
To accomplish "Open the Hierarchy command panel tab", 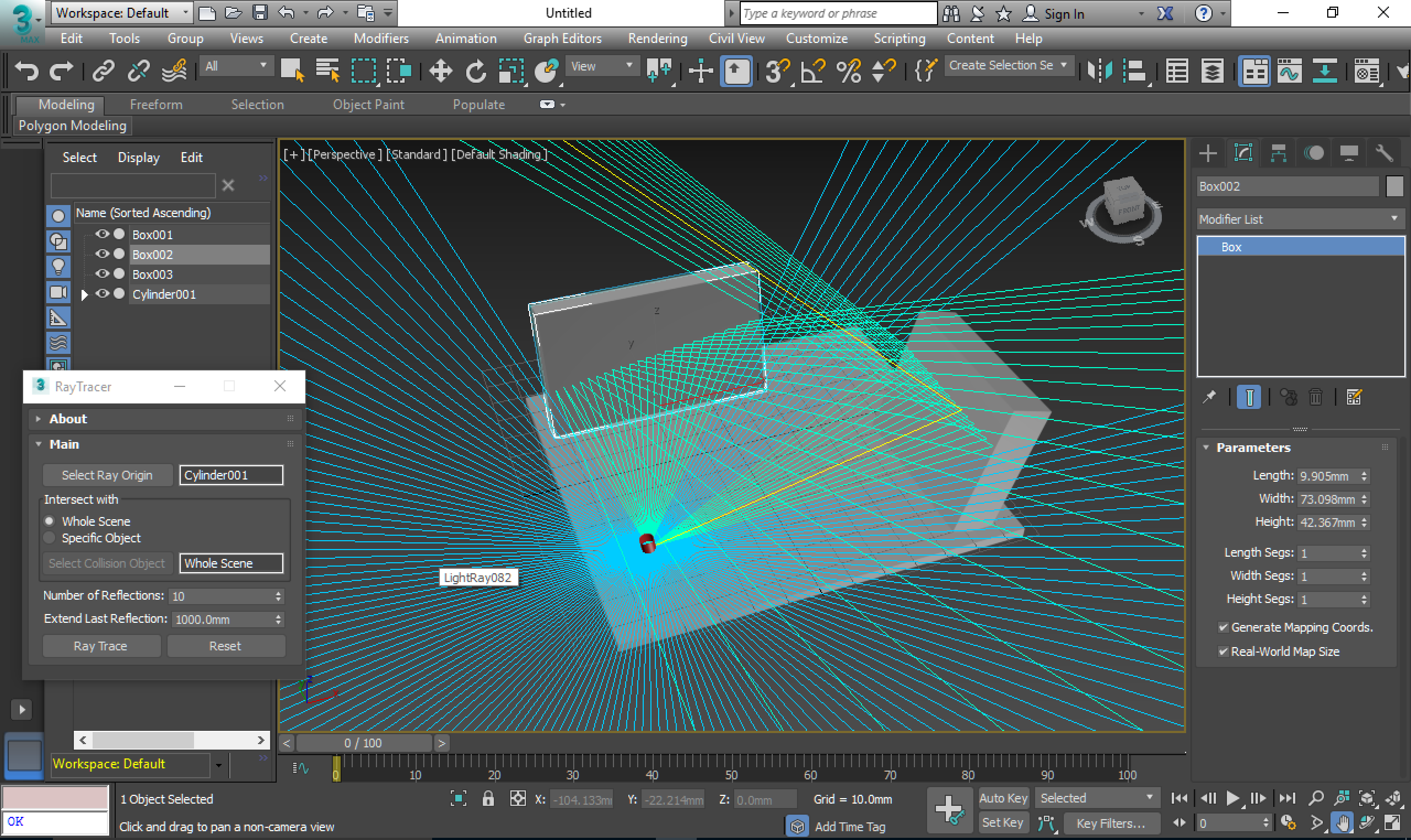I will click(1278, 153).
